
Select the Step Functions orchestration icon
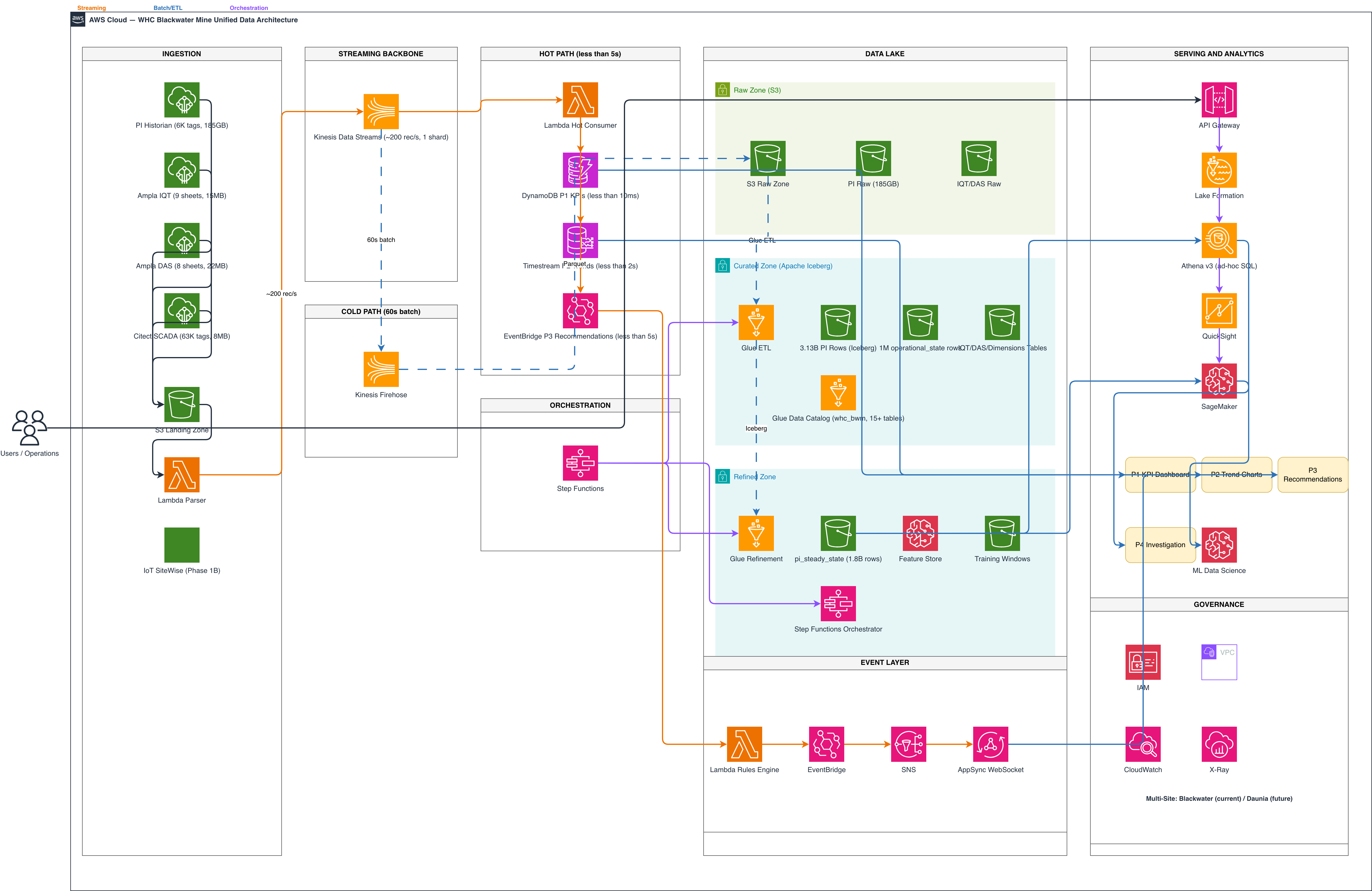point(581,463)
